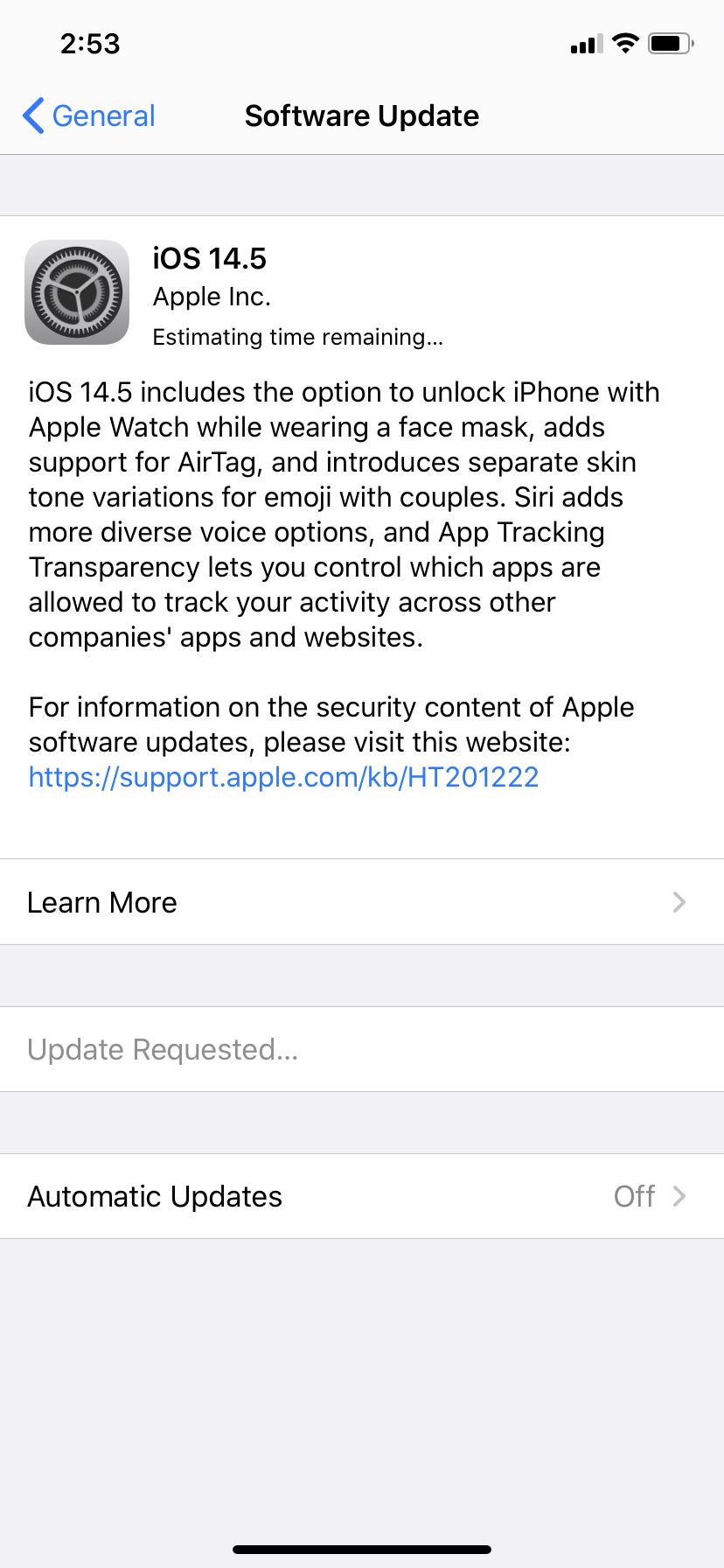Tap the Update Requested… row
This screenshot has width=724, height=1568.
click(x=163, y=1049)
